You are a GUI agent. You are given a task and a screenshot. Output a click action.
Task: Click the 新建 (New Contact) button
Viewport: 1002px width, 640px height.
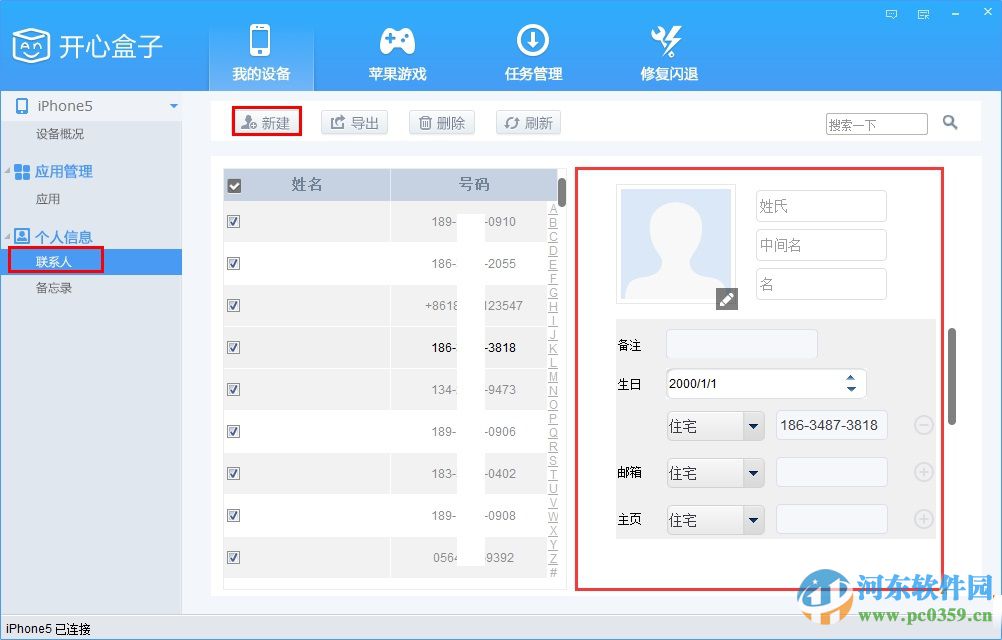coord(266,122)
